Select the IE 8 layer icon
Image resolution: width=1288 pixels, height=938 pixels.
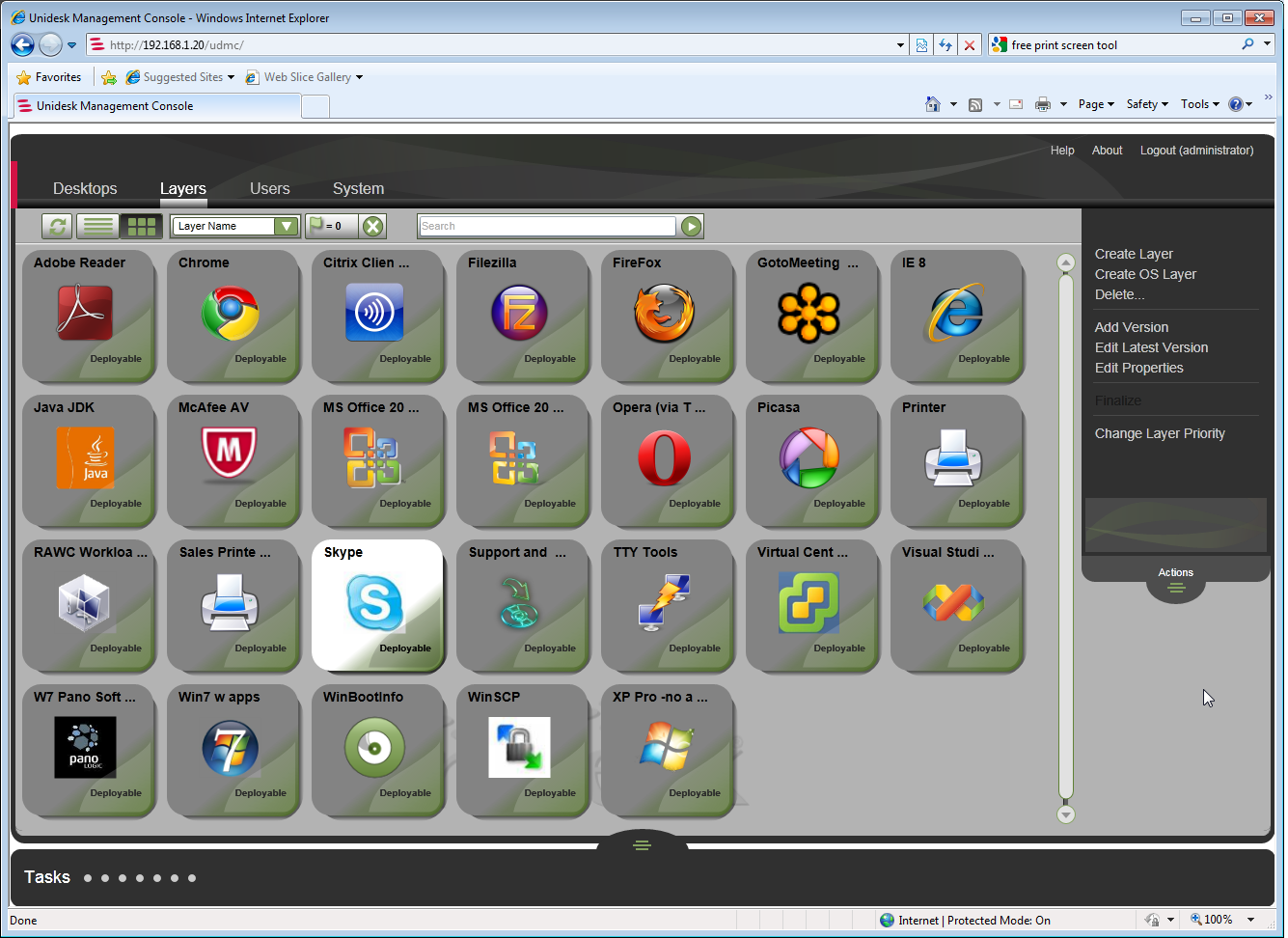(x=954, y=313)
